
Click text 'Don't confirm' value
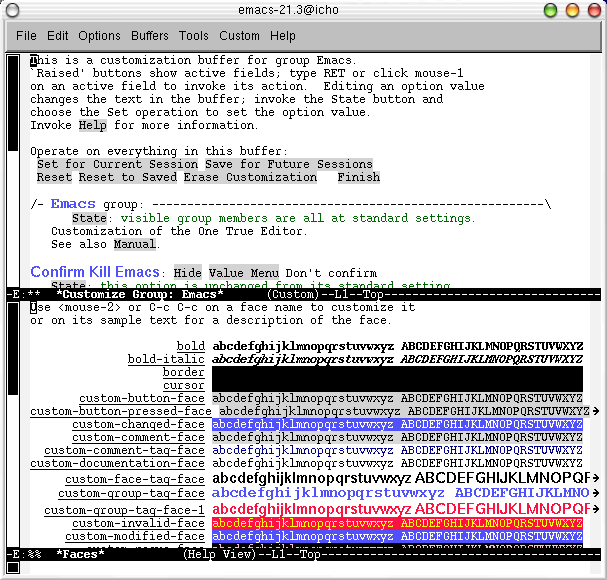pos(331,273)
